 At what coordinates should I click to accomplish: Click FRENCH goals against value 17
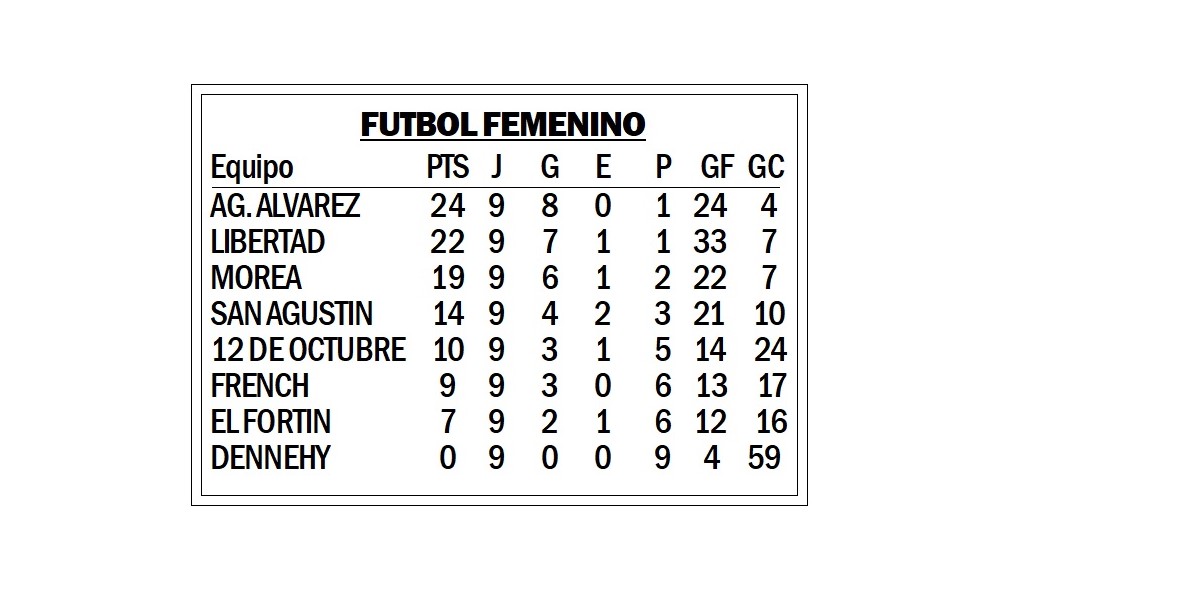(x=772, y=386)
